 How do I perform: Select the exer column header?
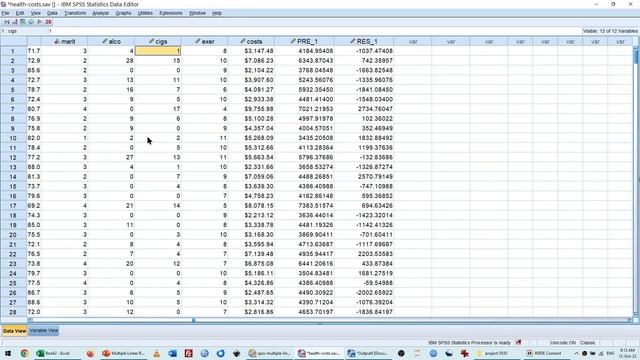click(204, 41)
